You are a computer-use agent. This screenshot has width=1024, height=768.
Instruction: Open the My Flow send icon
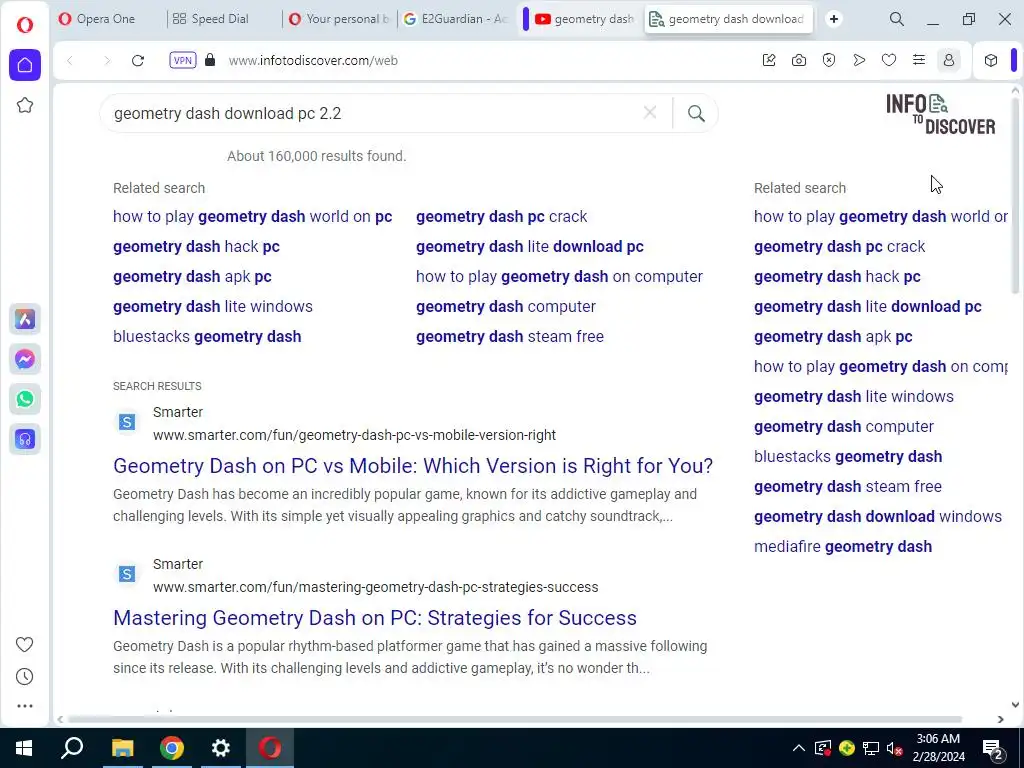(859, 60)
